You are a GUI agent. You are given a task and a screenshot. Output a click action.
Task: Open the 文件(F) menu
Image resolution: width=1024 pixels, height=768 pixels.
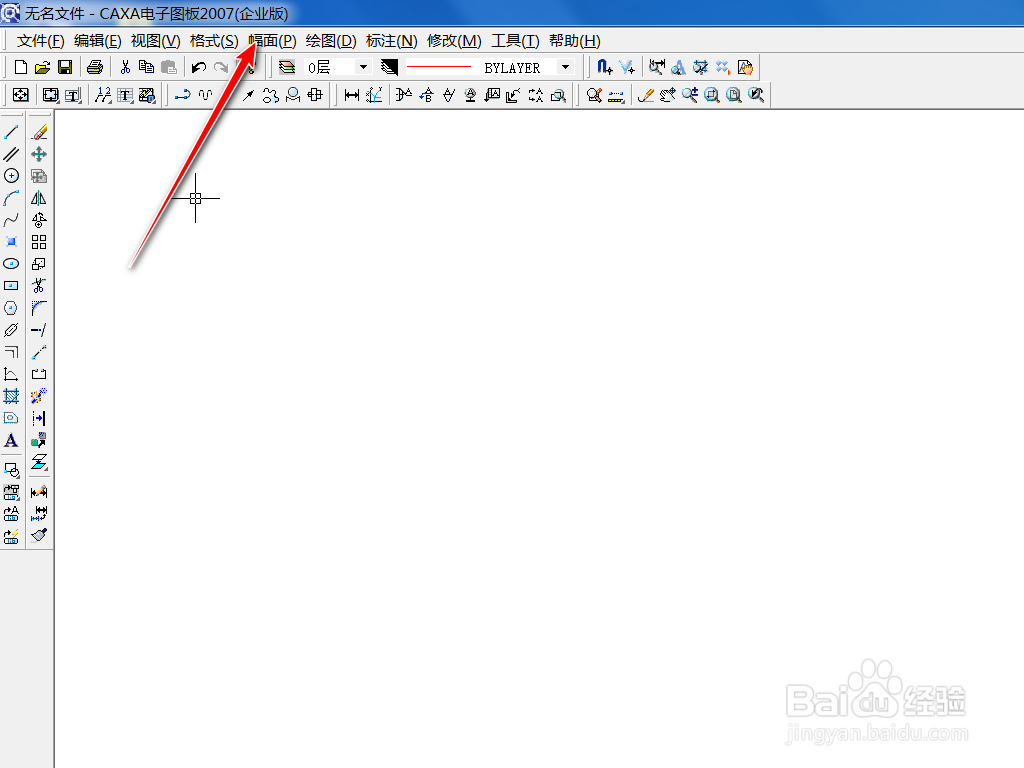point(40,40)
